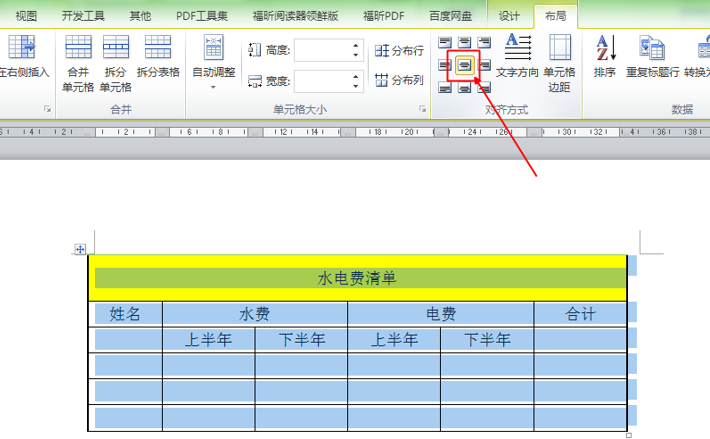This screenshot has height=439, width=710.
Task: Click the 水电费清单 title cell
Action: point(357,278)
